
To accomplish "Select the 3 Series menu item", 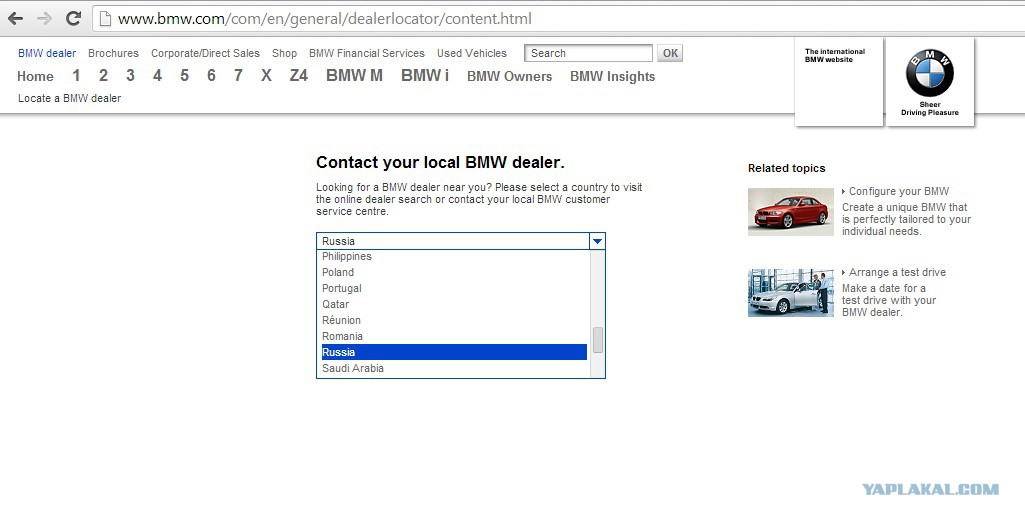I will click(131, 76).
